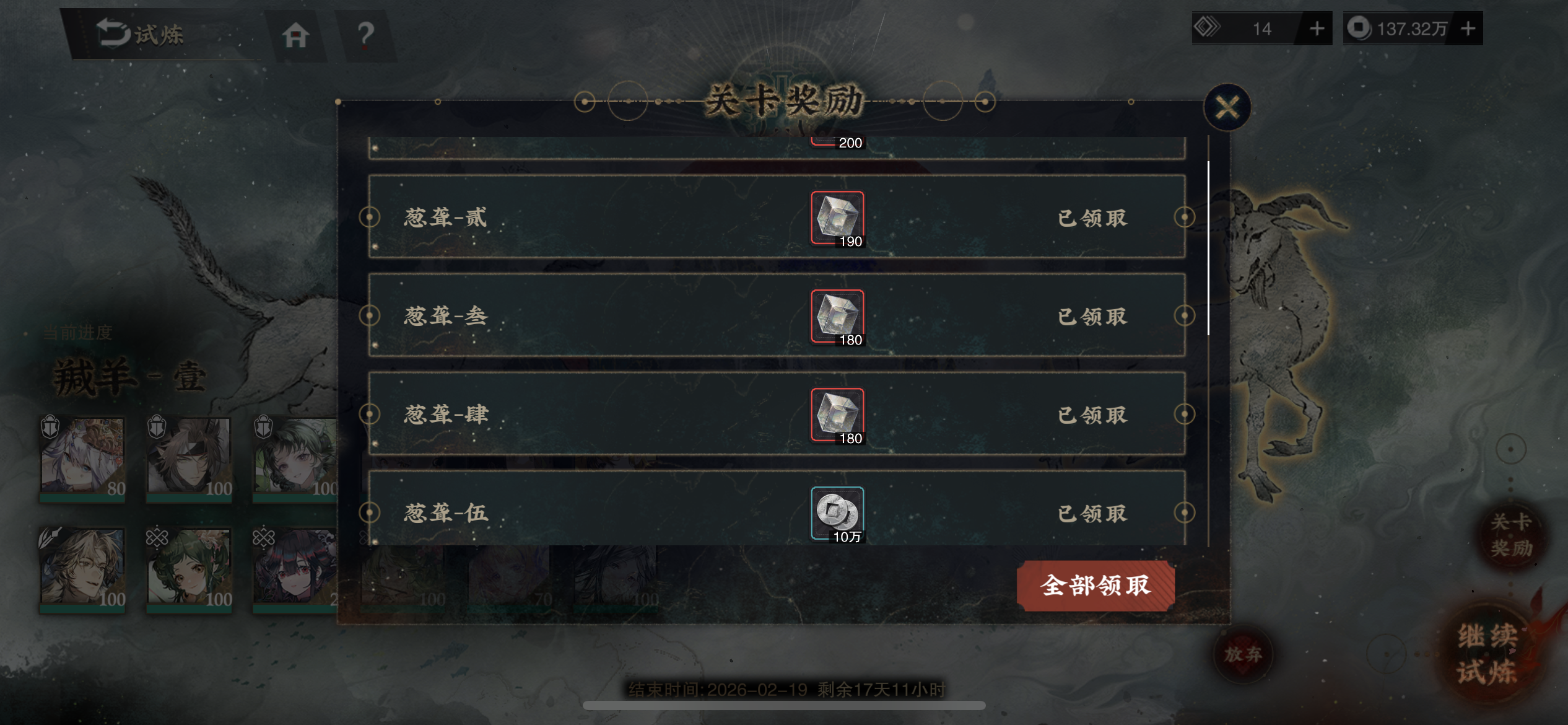Tap the 放弃 abandon button
The width and height of the screenshot is (1568, 725).
(1243, 654)
